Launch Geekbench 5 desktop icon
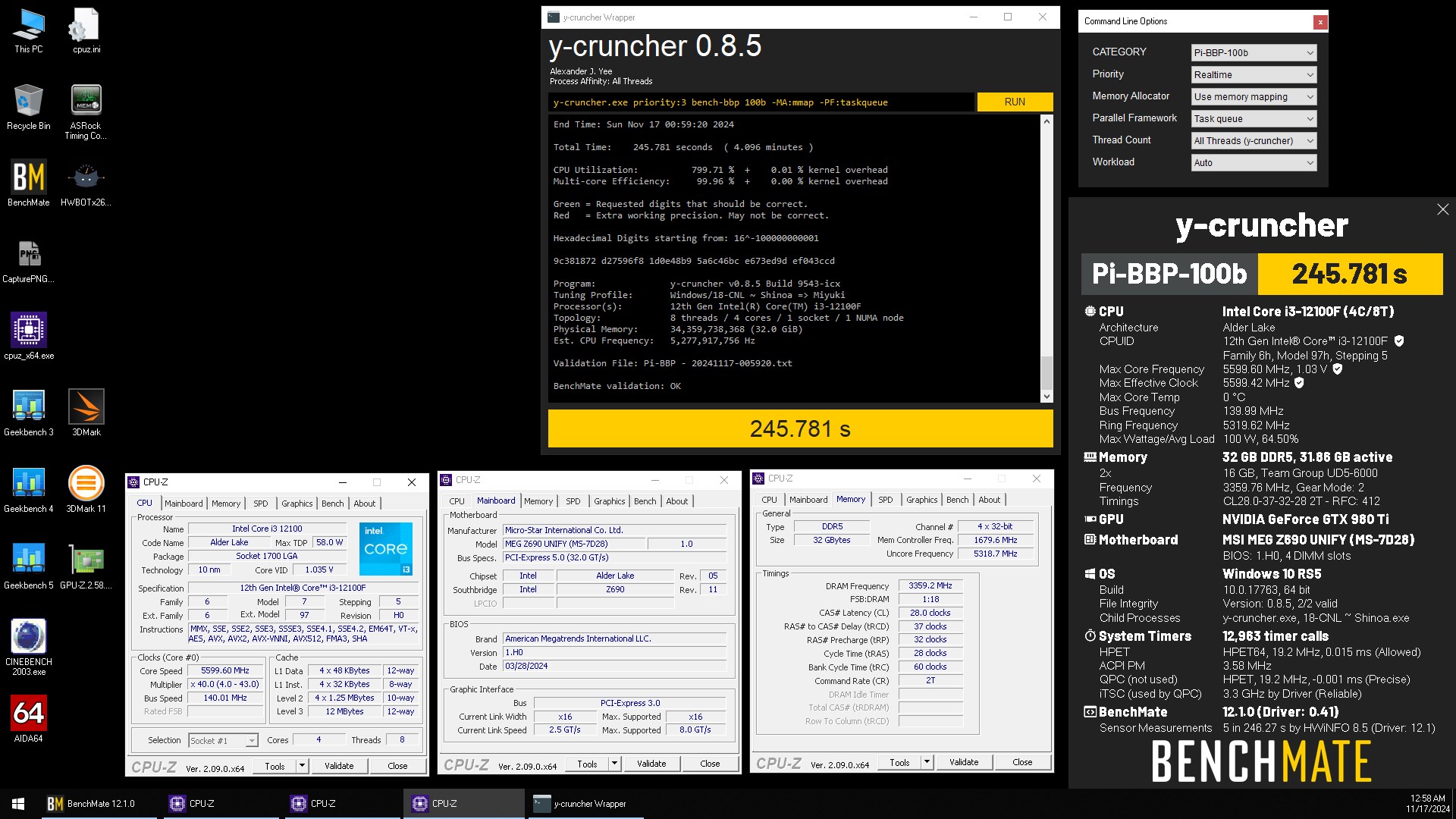Image resolution: width=1456 pixels, height=819 pixels. [29, 566]
